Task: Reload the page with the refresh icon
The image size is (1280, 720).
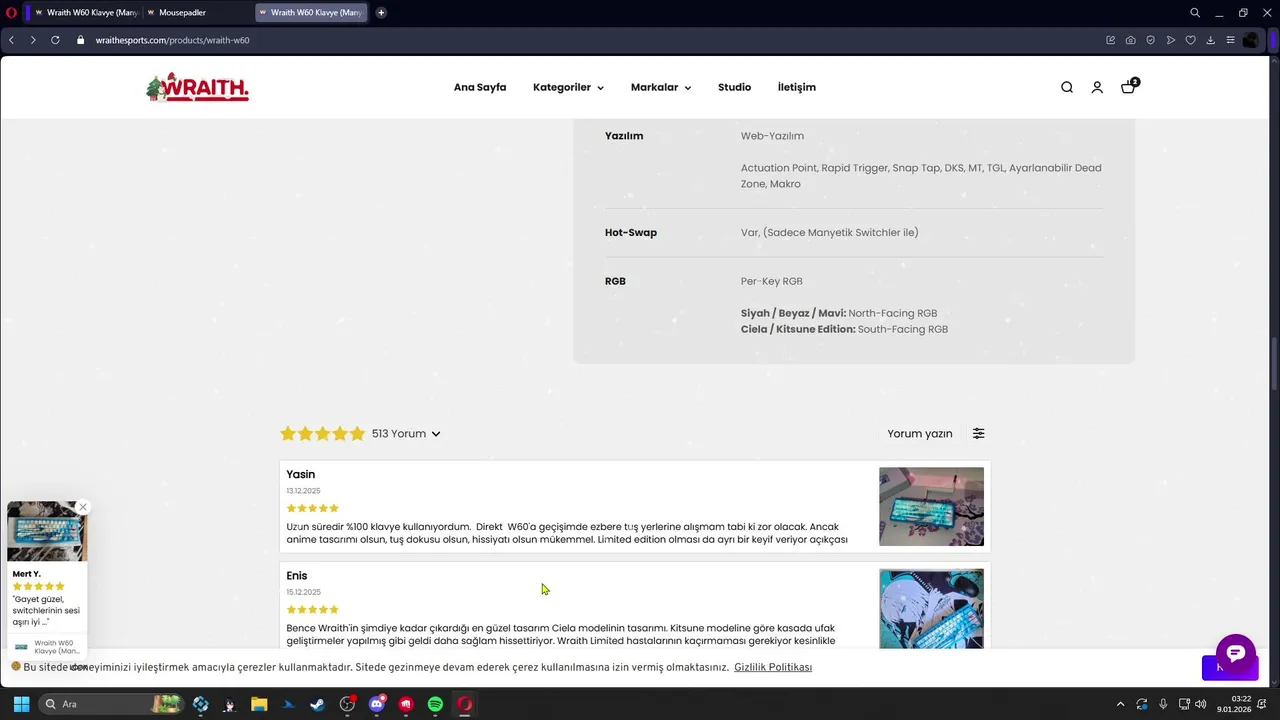Action: coord(55,40)
